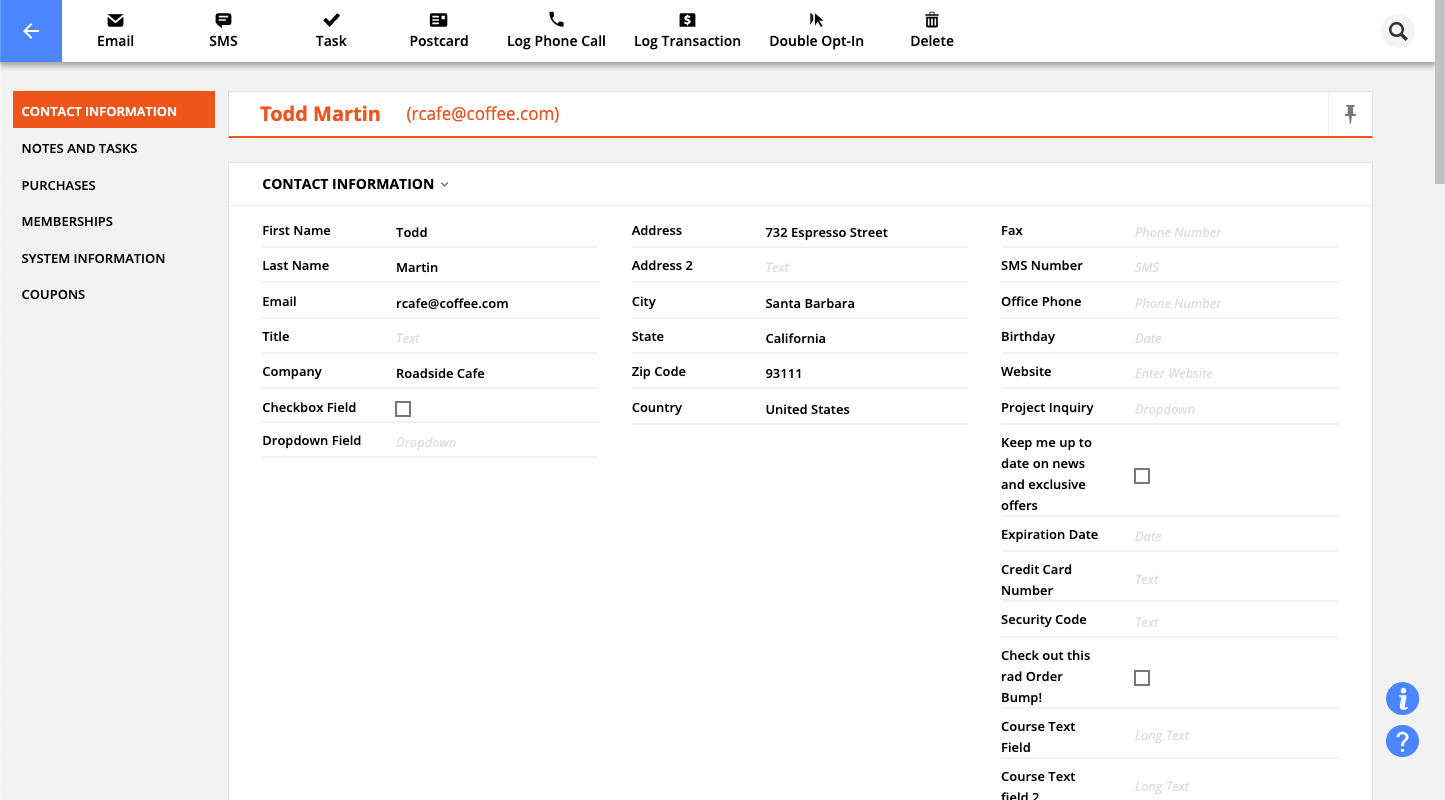1445x800 pixels.
Task: Open the Project Inquiry dropdown
Action: (1235, 408)
